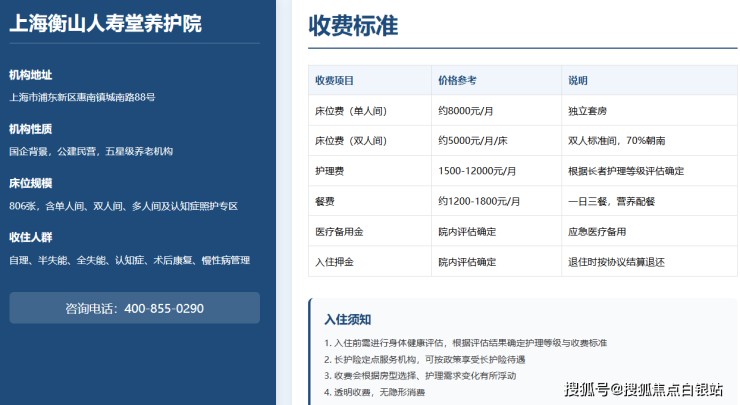Select text 国企背景，公建民营，五星级养老机构
Screen dimensions: 740x405
pyautogui.click(x=91, y=152)
